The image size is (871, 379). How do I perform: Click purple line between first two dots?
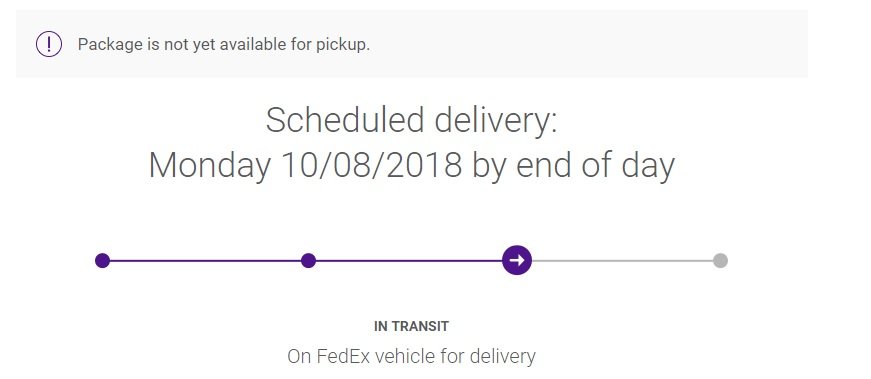point(205,260)
